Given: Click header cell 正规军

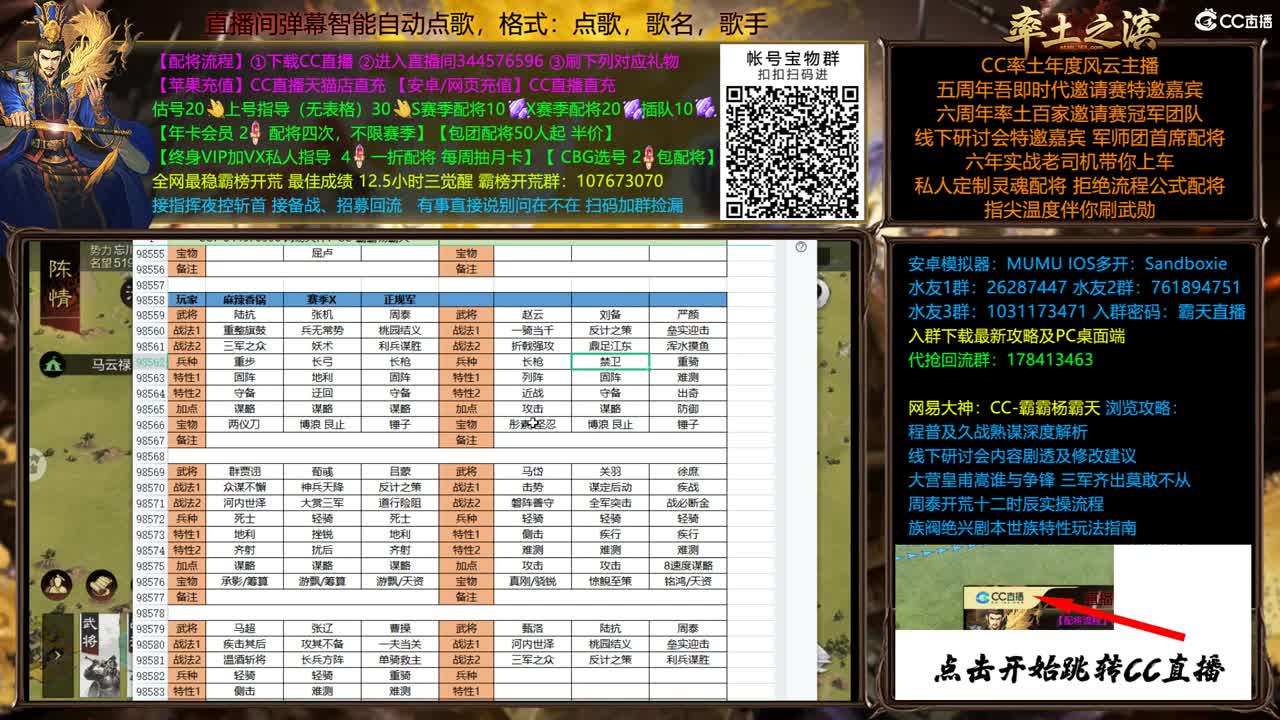Looking at the screenshot, I should click(x=400, y=300).
